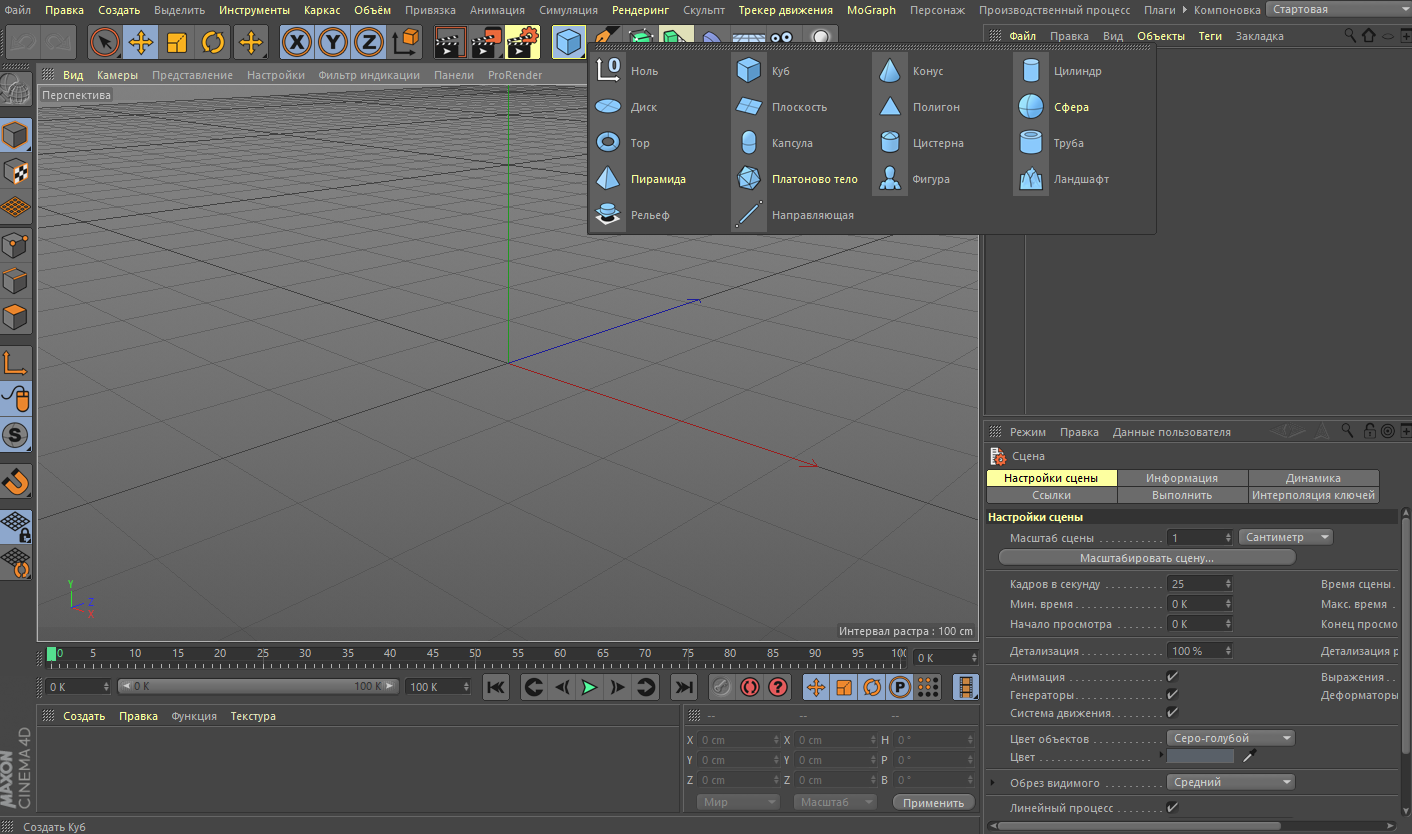Click the Применить button
Viewport: 1412px width, 834px height.
pyautogui.click(x=933, y=802)
